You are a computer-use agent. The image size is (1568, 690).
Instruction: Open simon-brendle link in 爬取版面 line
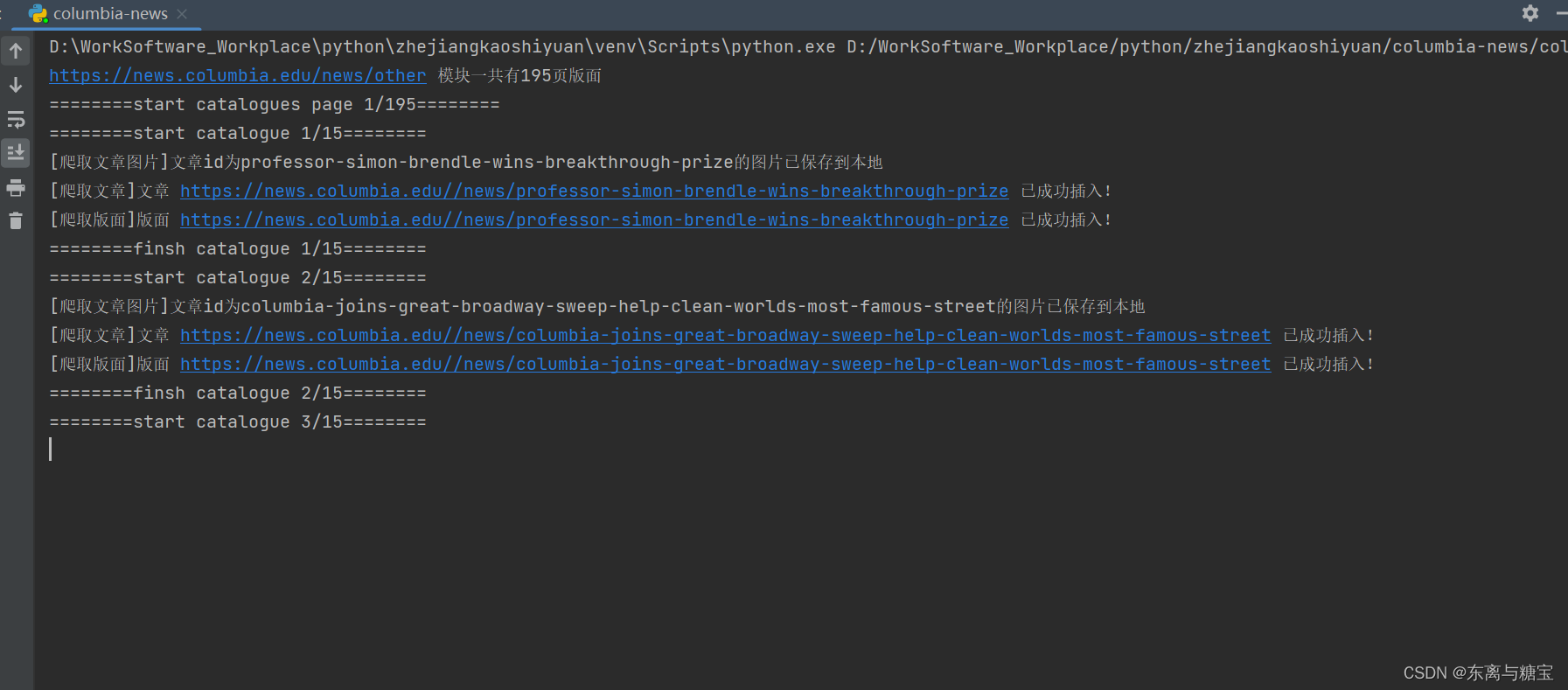coord(594,220)
